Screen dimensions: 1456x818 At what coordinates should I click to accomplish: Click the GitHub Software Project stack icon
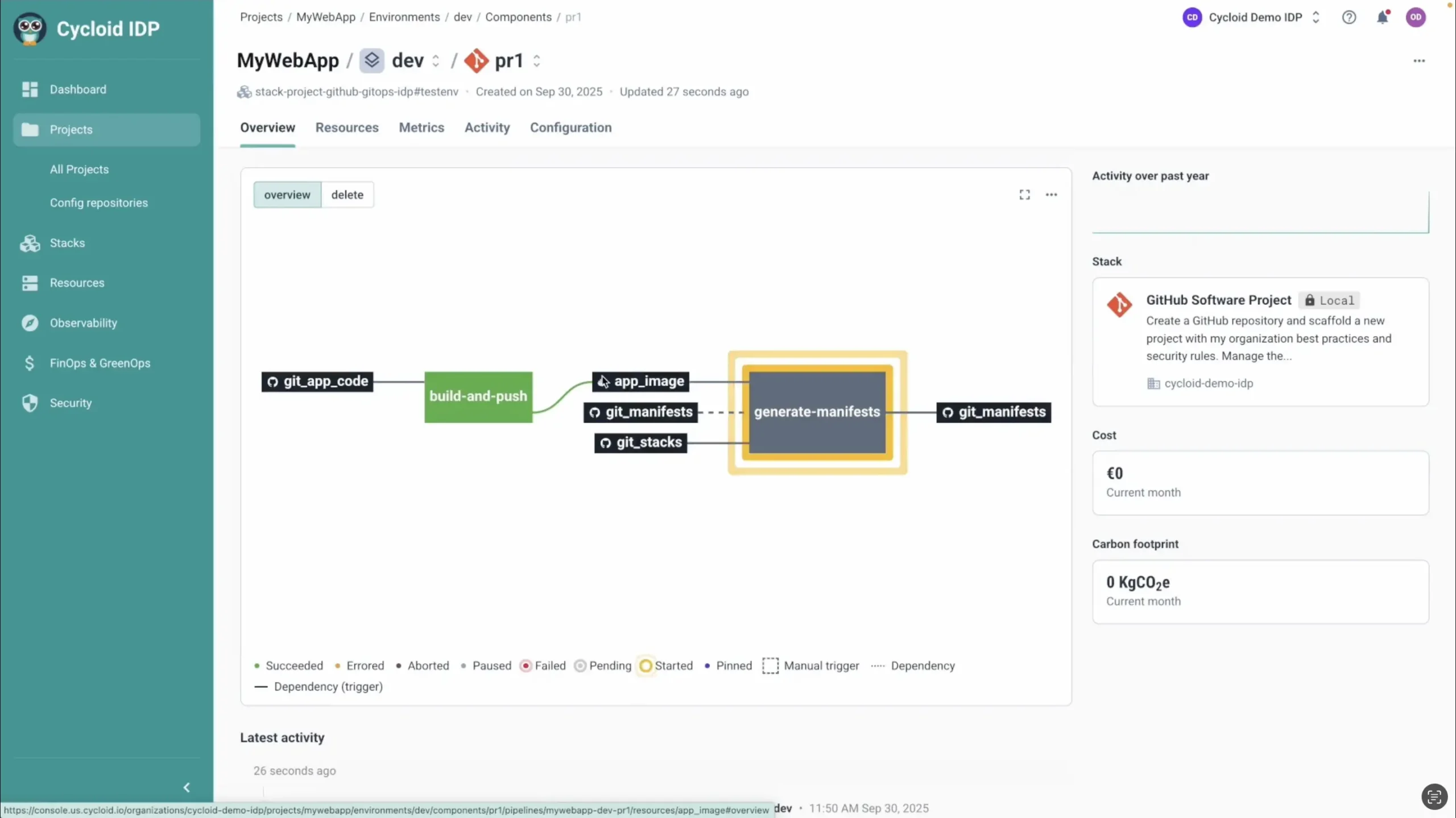click(x=1119, y=305)
